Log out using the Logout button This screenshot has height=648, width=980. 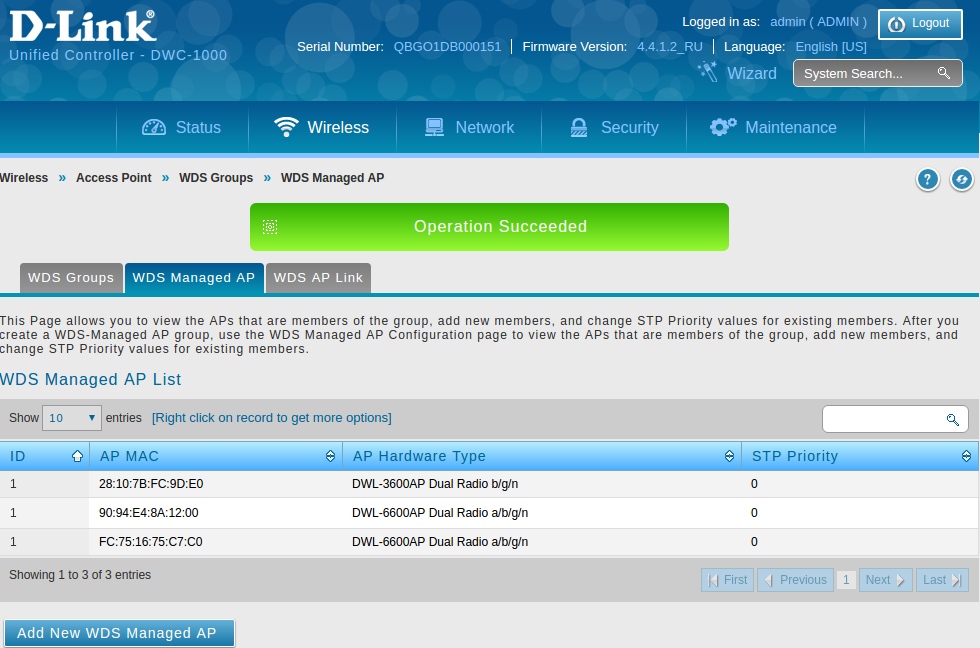(919, 24)
